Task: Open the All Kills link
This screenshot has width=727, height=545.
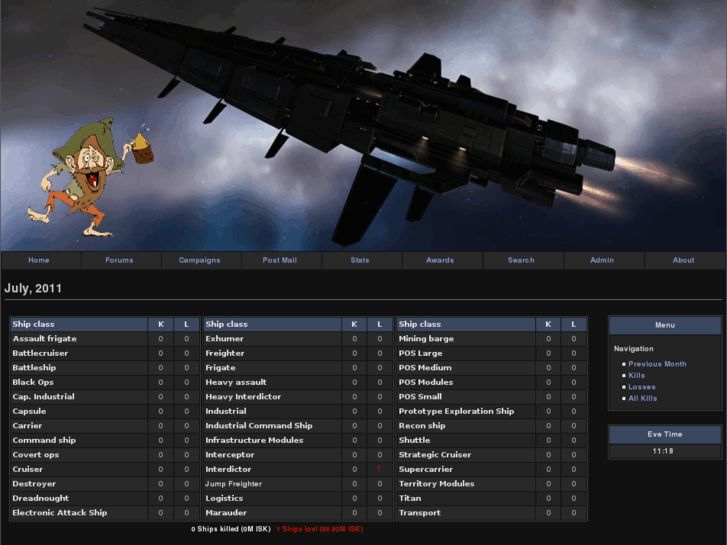Action: pos(643,398)
